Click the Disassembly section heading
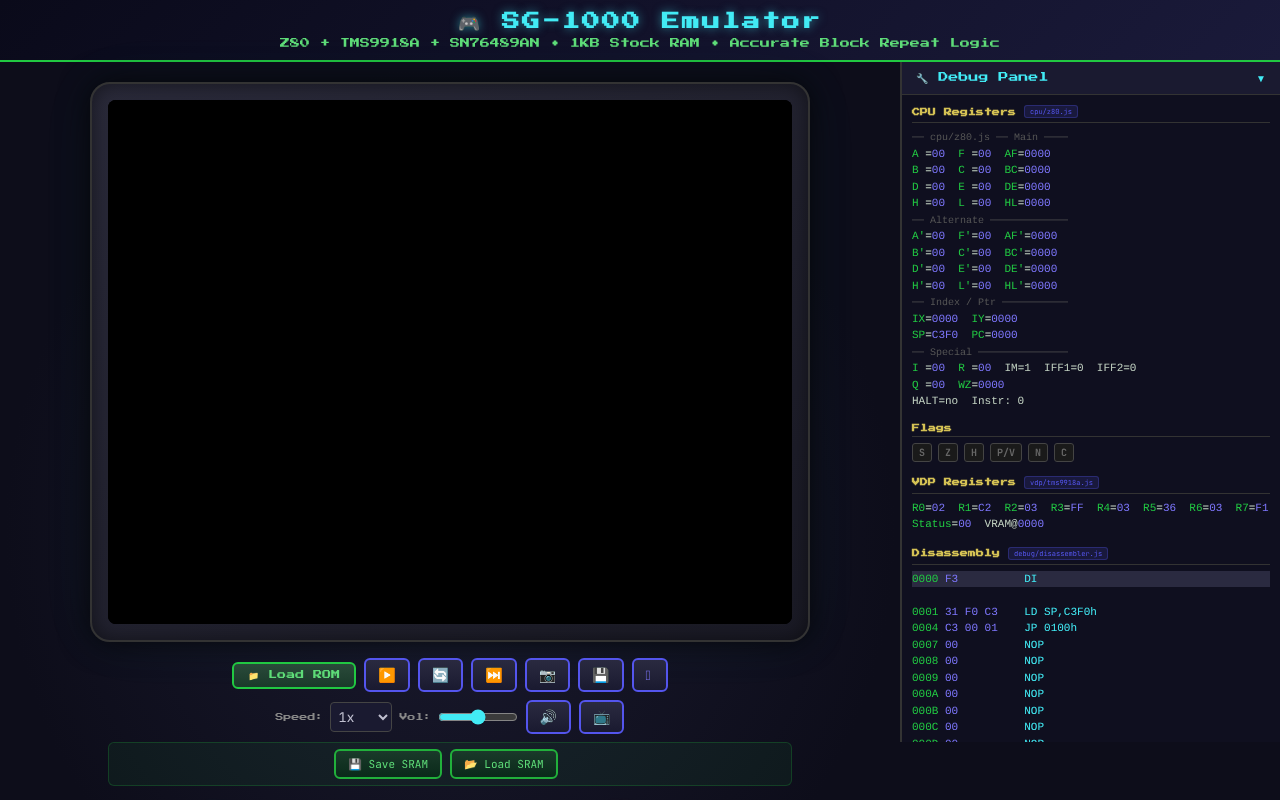This screenshot has width=1280, height=800. click(x=955, y=553)
